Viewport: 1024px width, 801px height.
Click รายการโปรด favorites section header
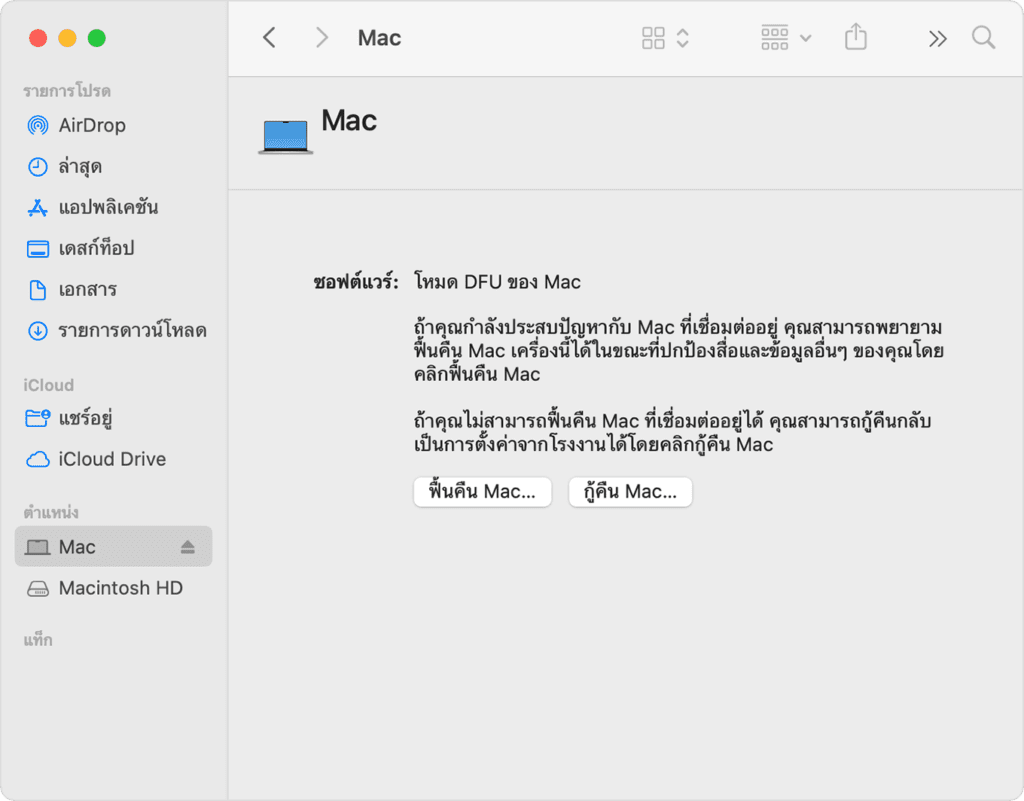click(67, 91)
